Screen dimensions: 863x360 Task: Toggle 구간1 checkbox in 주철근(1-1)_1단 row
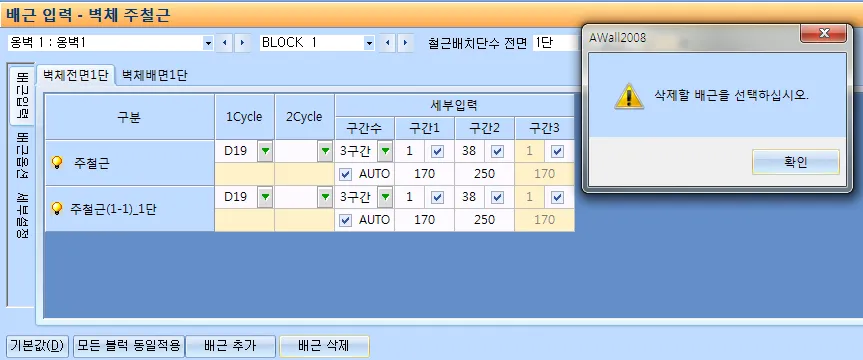coord(438,198)
